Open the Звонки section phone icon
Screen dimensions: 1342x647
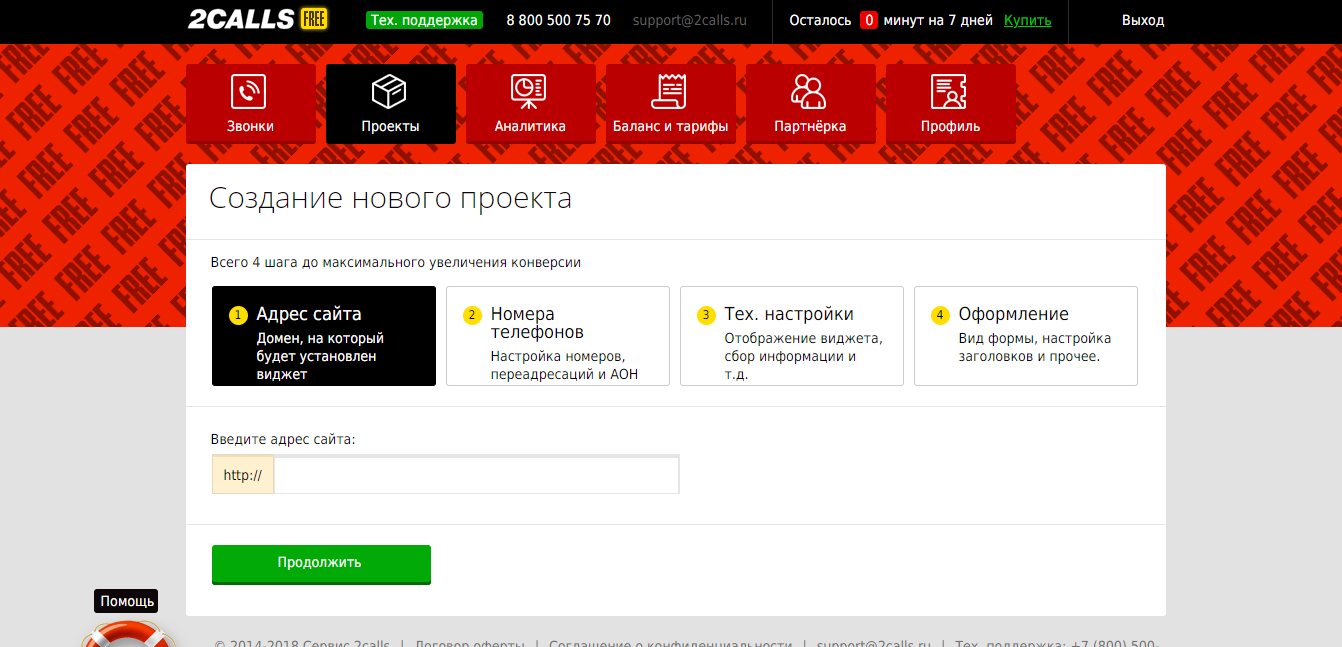point(249,92)
